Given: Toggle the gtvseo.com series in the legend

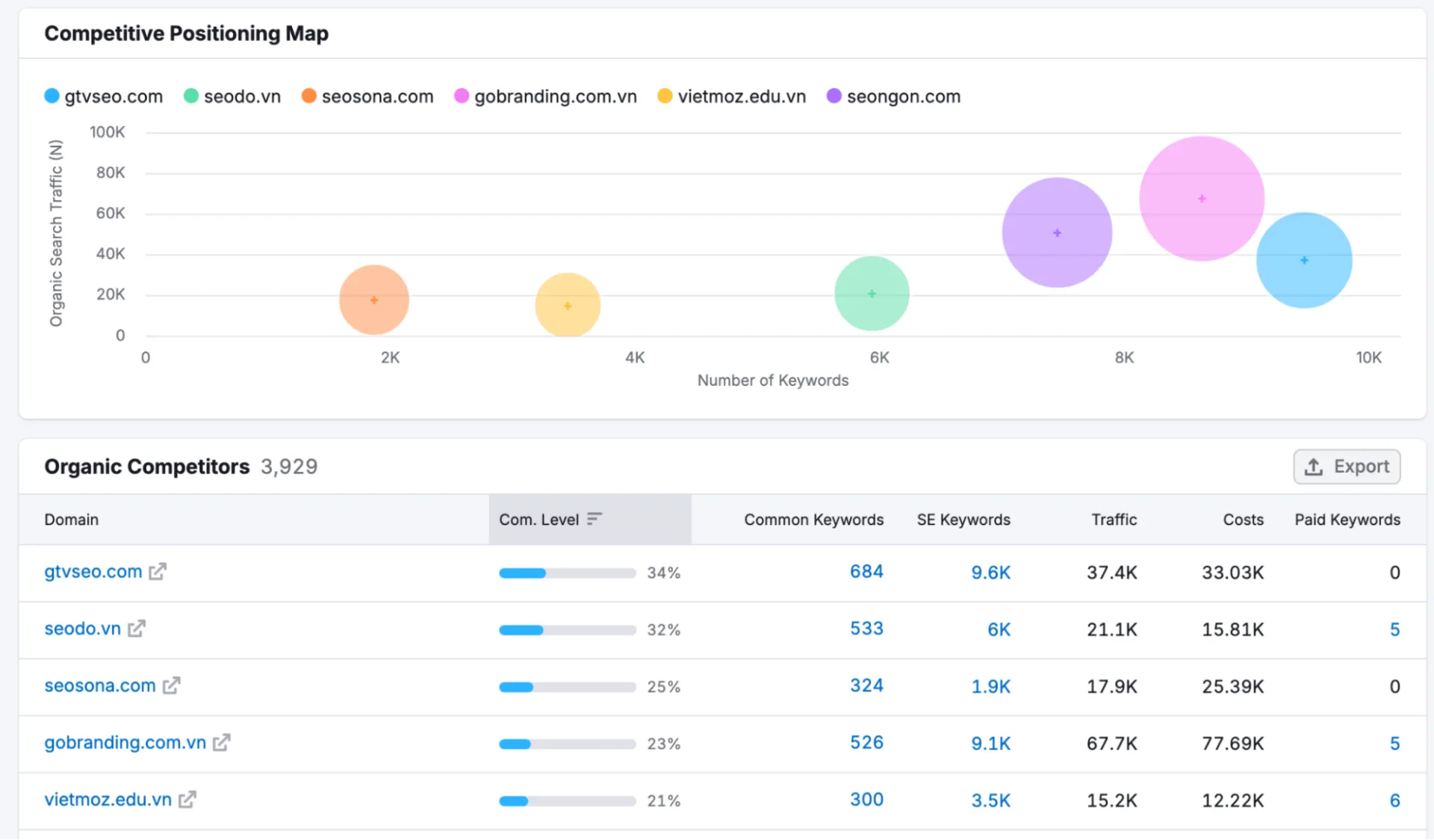Looking at the screenshot, I should pyautogui.click(x=103, y=96).
